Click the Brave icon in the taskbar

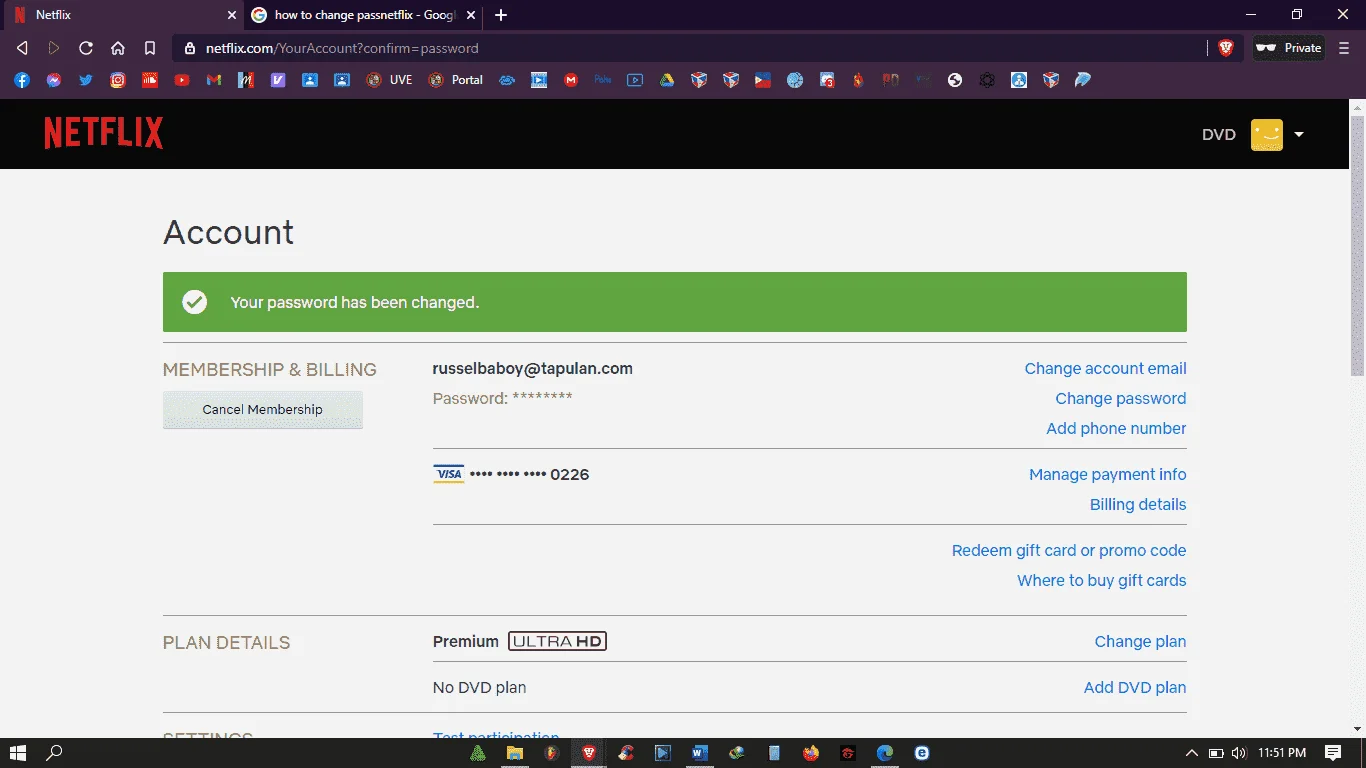[x=589, y=753]
